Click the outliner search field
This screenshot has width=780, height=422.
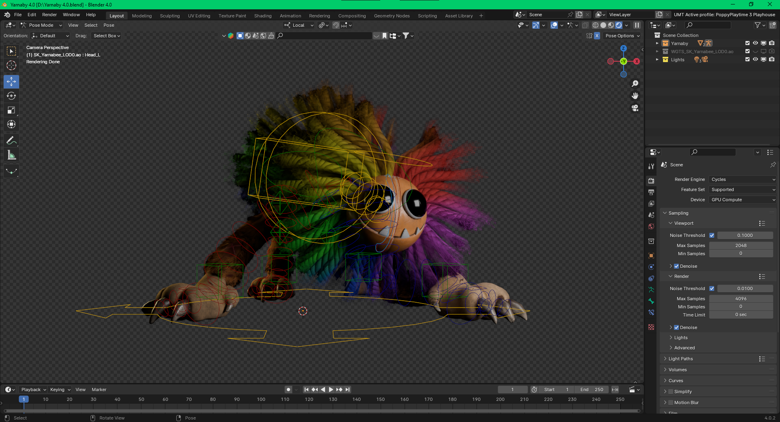[708, 25]
